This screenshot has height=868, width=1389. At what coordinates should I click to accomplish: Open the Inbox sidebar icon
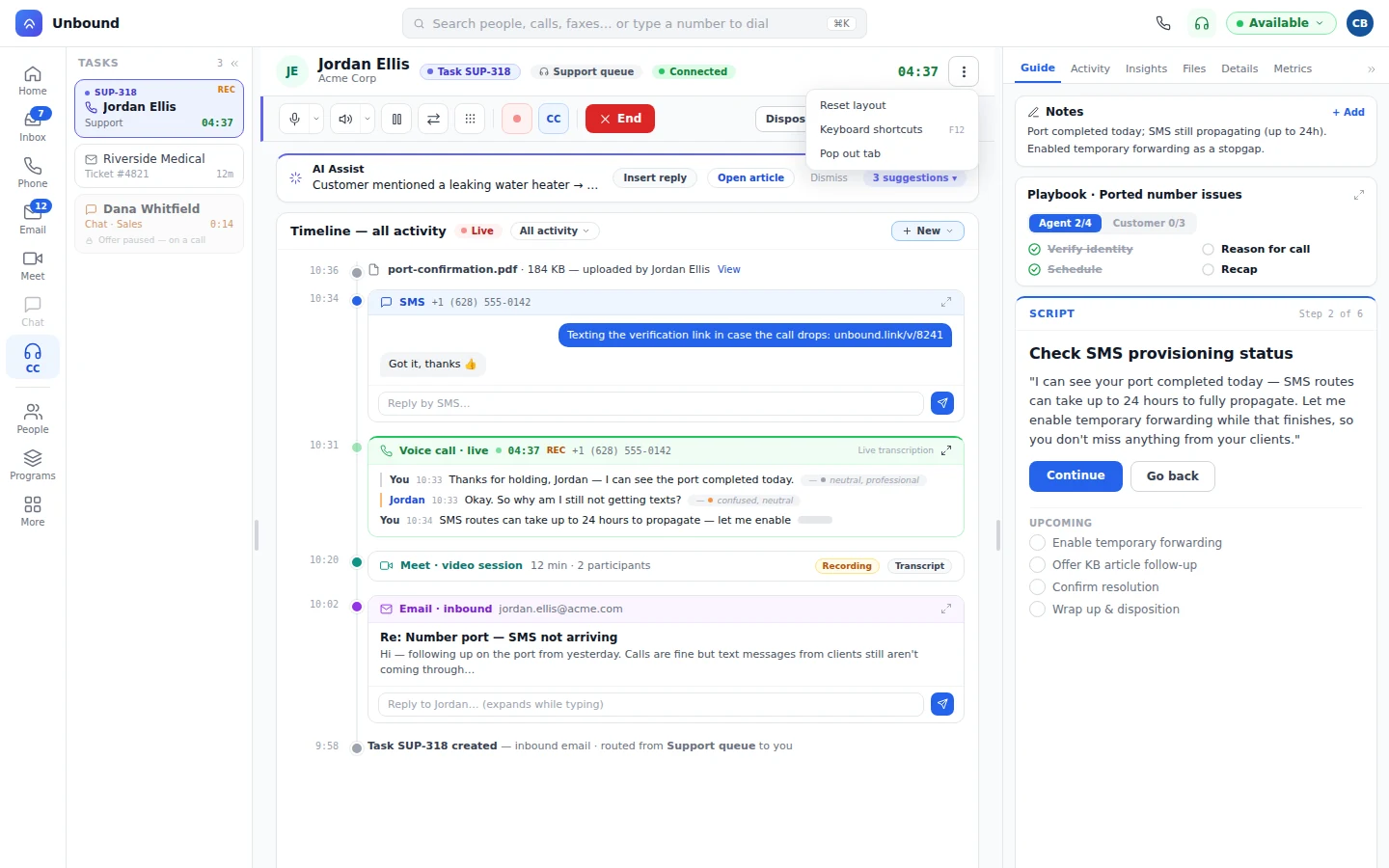(x=33, y=125)
